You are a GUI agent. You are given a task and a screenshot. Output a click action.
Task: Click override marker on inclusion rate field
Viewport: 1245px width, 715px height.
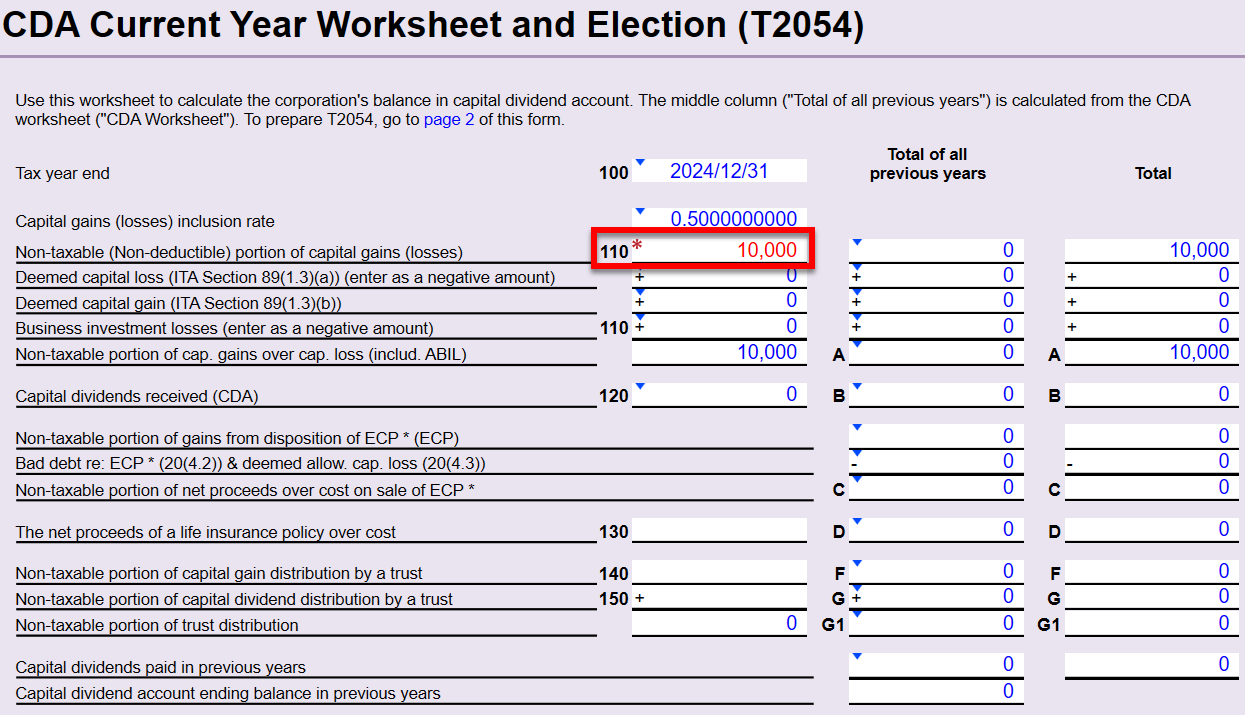coord(640,211)
